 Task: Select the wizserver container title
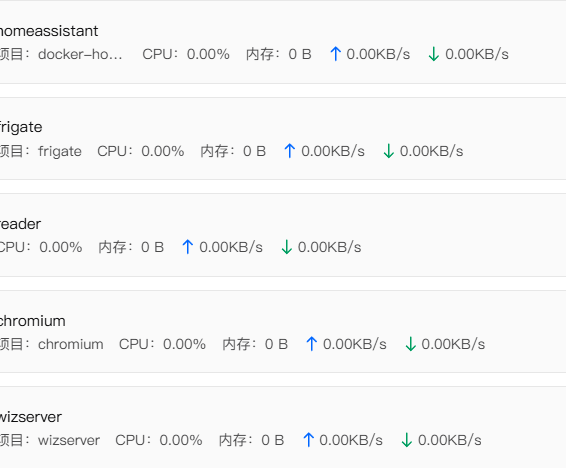(x=31, y=417)
